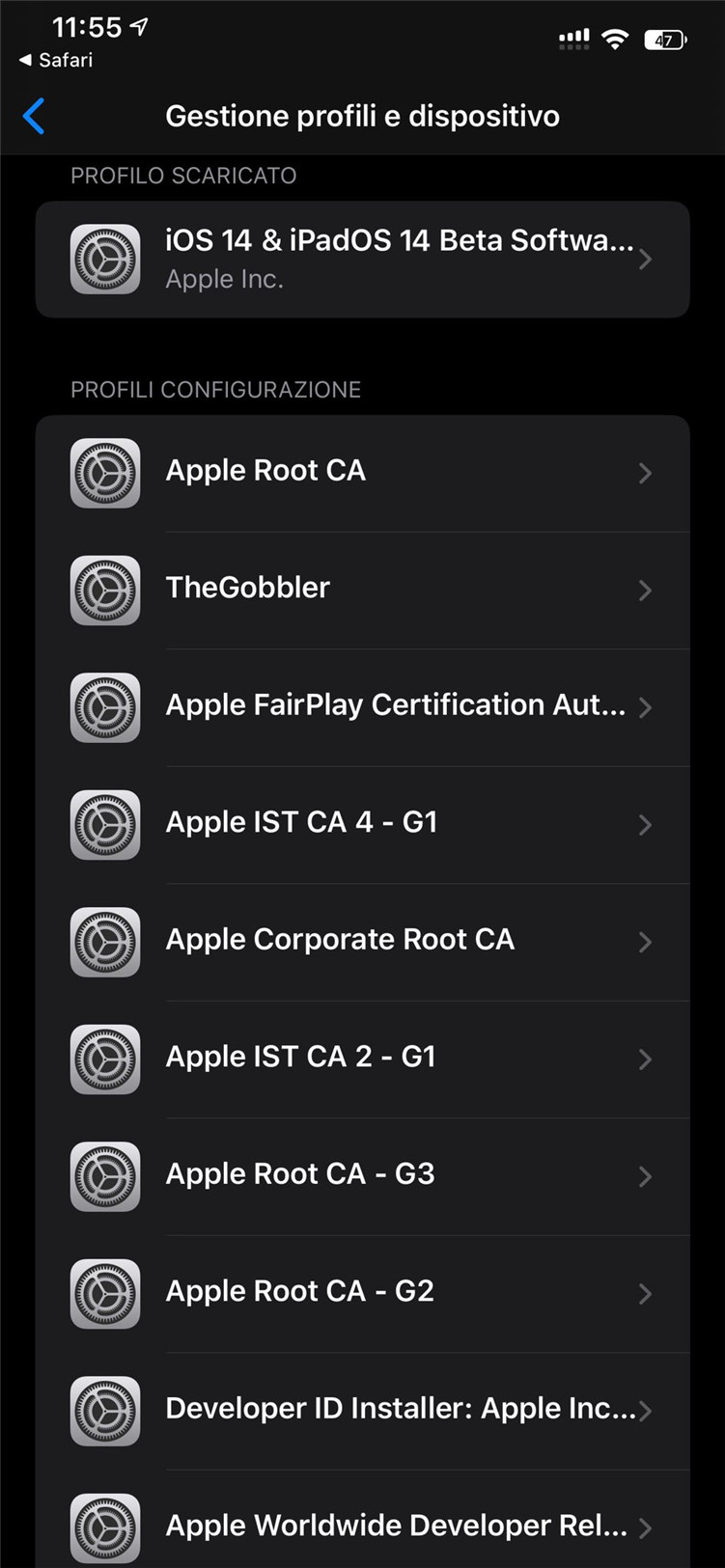725x1568 pixels.
Task: Open Apple Corporate Root CA entry
Action: (x=362, y=942)
